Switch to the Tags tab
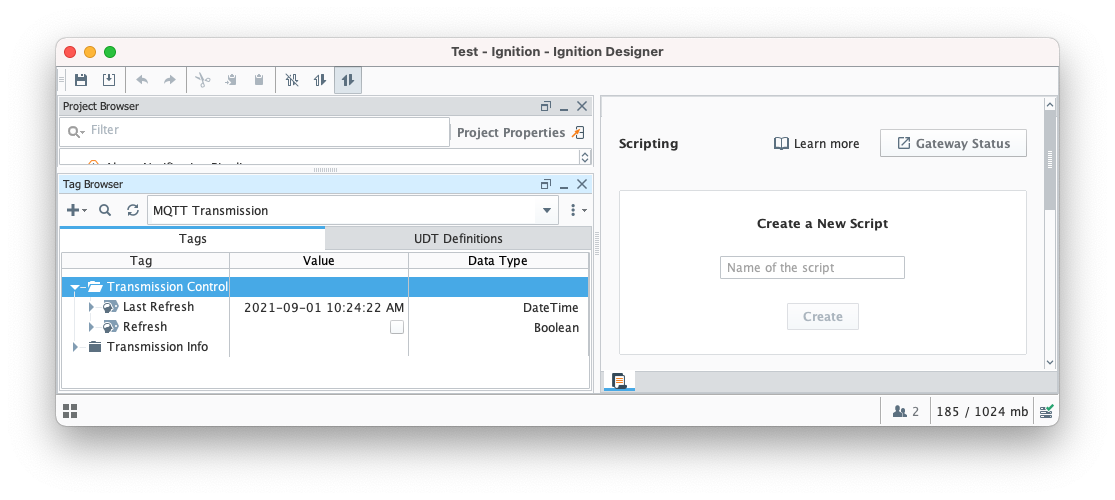Viewport: 1115px width, 500px height. click(x=192, y=238)
